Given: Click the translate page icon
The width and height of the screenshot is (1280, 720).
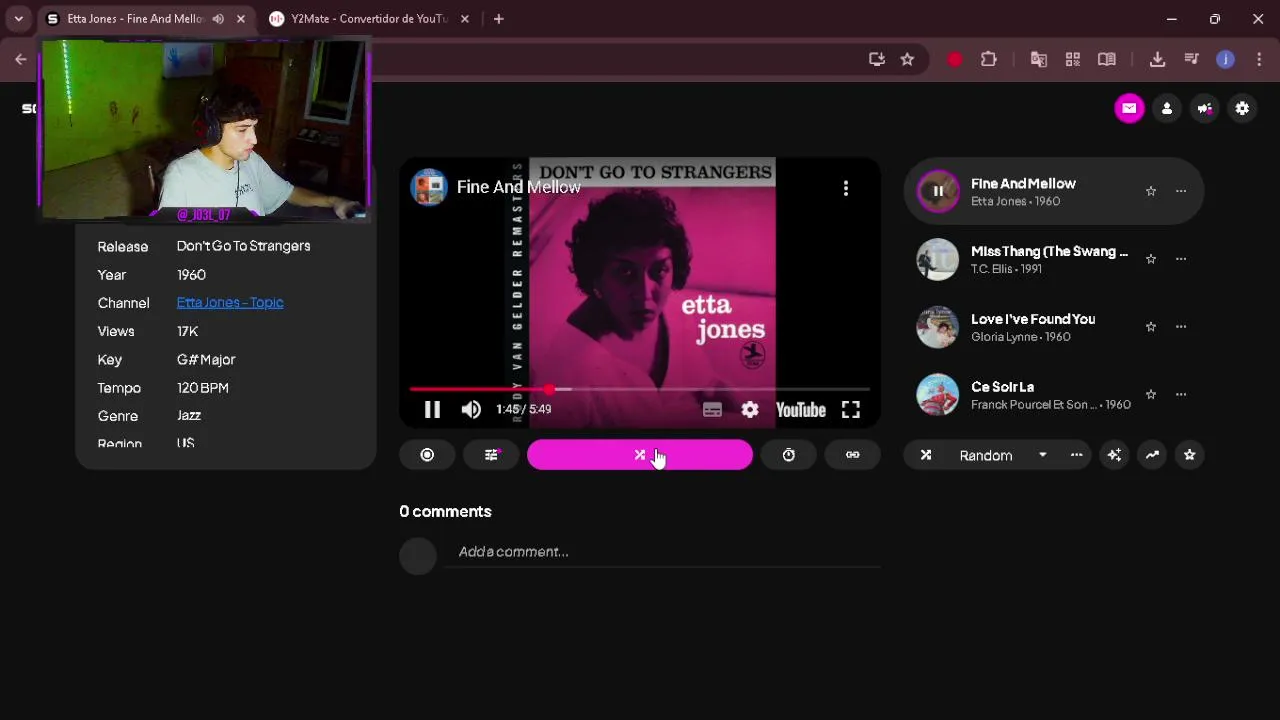Looking at the screenshot, I should coord(1039,60).
